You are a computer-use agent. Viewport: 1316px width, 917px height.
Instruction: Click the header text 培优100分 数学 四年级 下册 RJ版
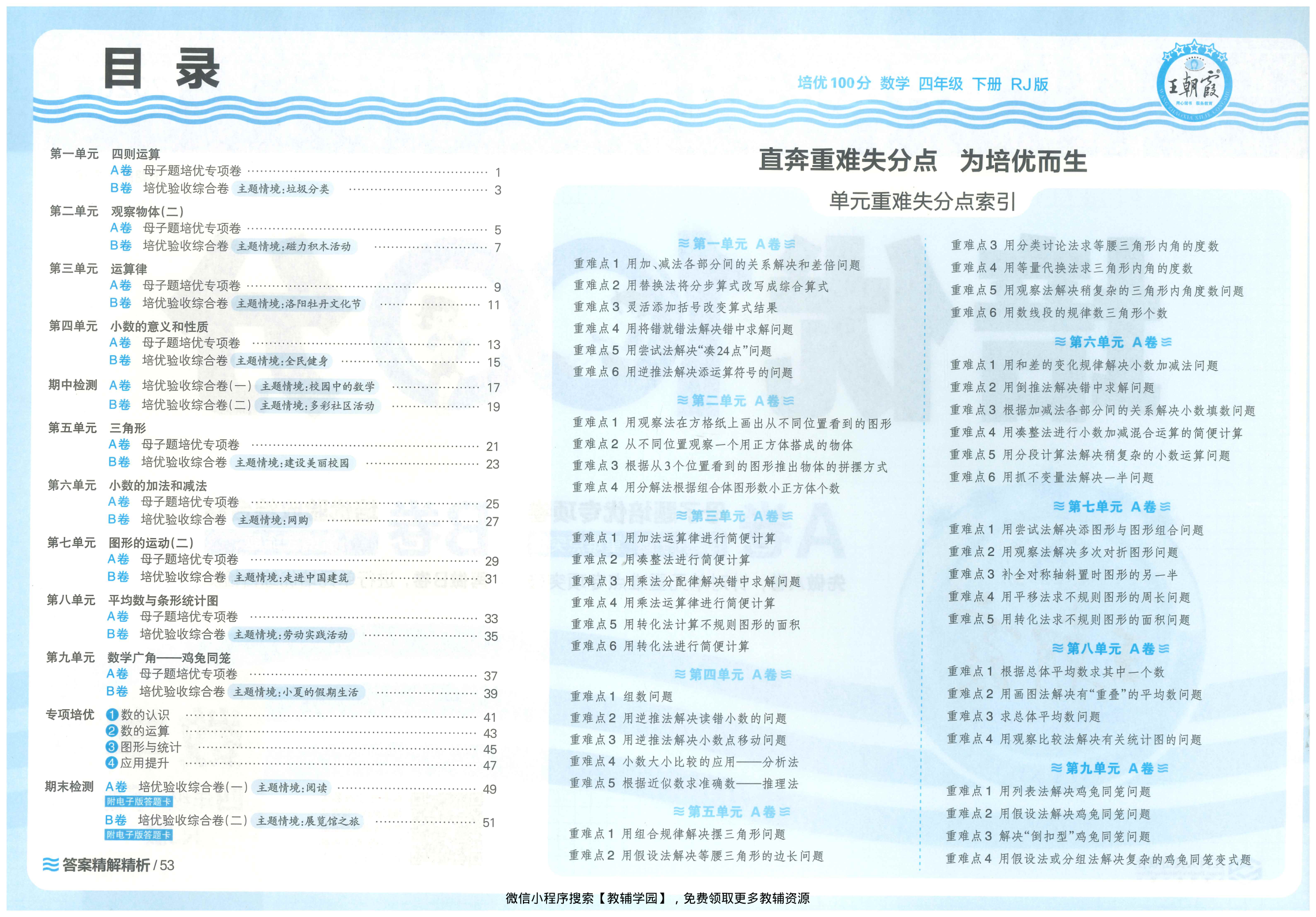922,84
